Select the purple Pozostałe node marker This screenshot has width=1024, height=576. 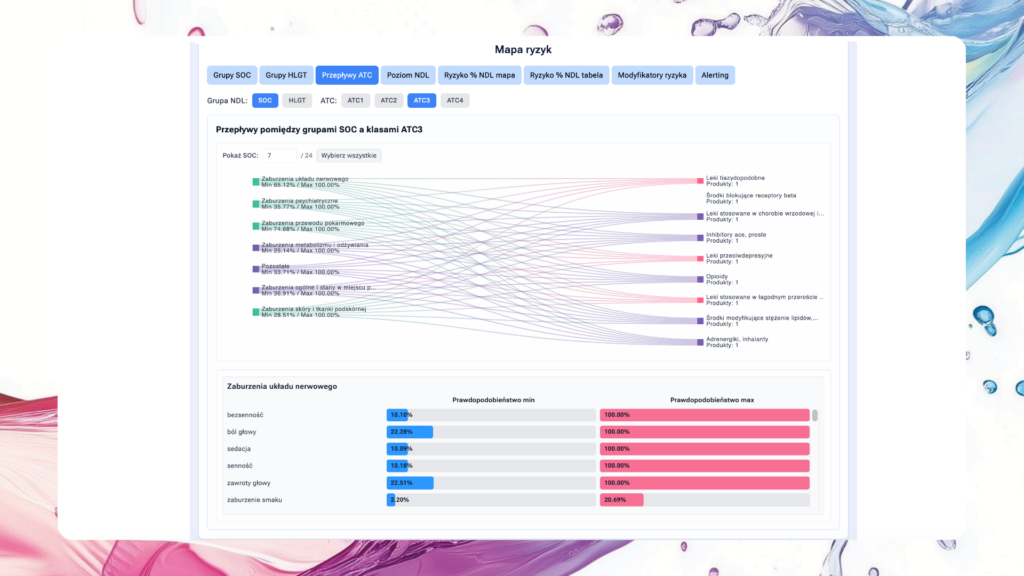pos(256,269)
